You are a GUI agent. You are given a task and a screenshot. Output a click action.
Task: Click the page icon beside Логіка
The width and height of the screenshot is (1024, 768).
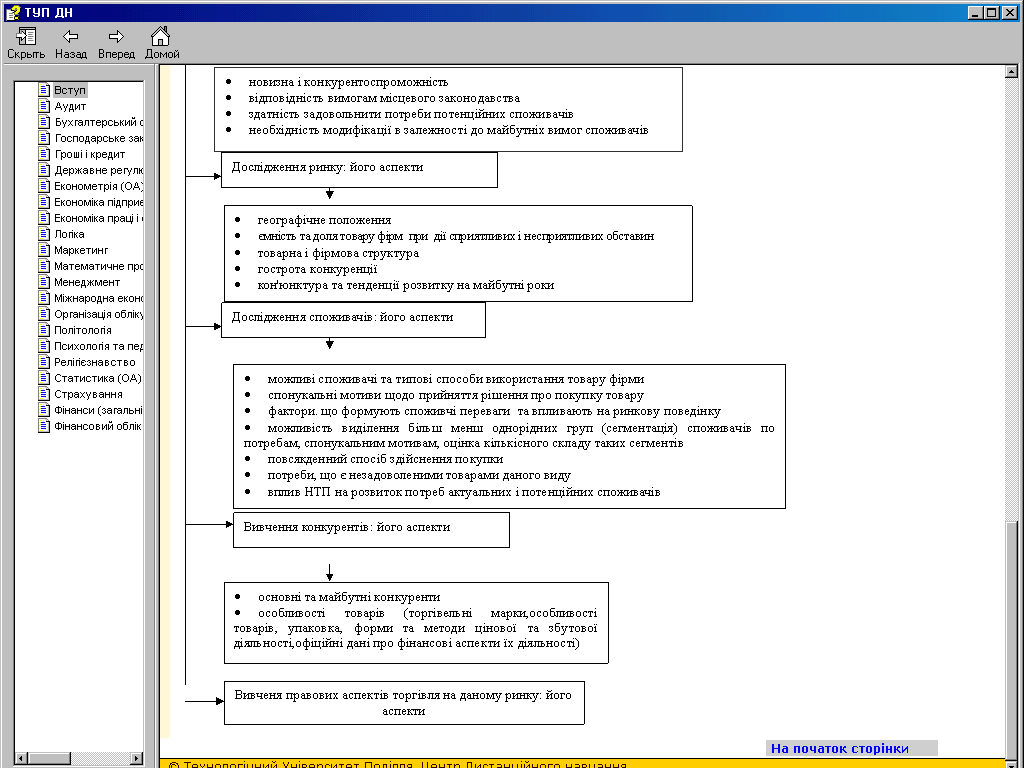44,234
